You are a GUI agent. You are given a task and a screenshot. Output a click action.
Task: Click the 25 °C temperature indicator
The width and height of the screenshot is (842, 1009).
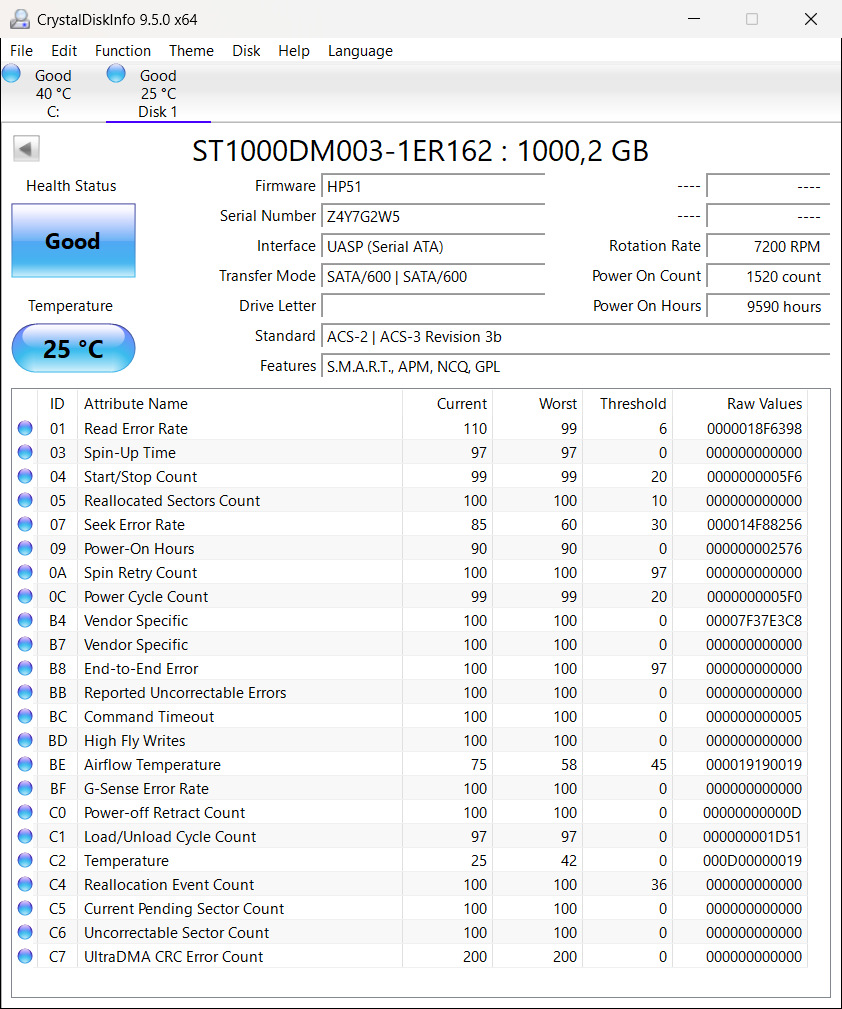pyautogui.click(x=73, y=348)
